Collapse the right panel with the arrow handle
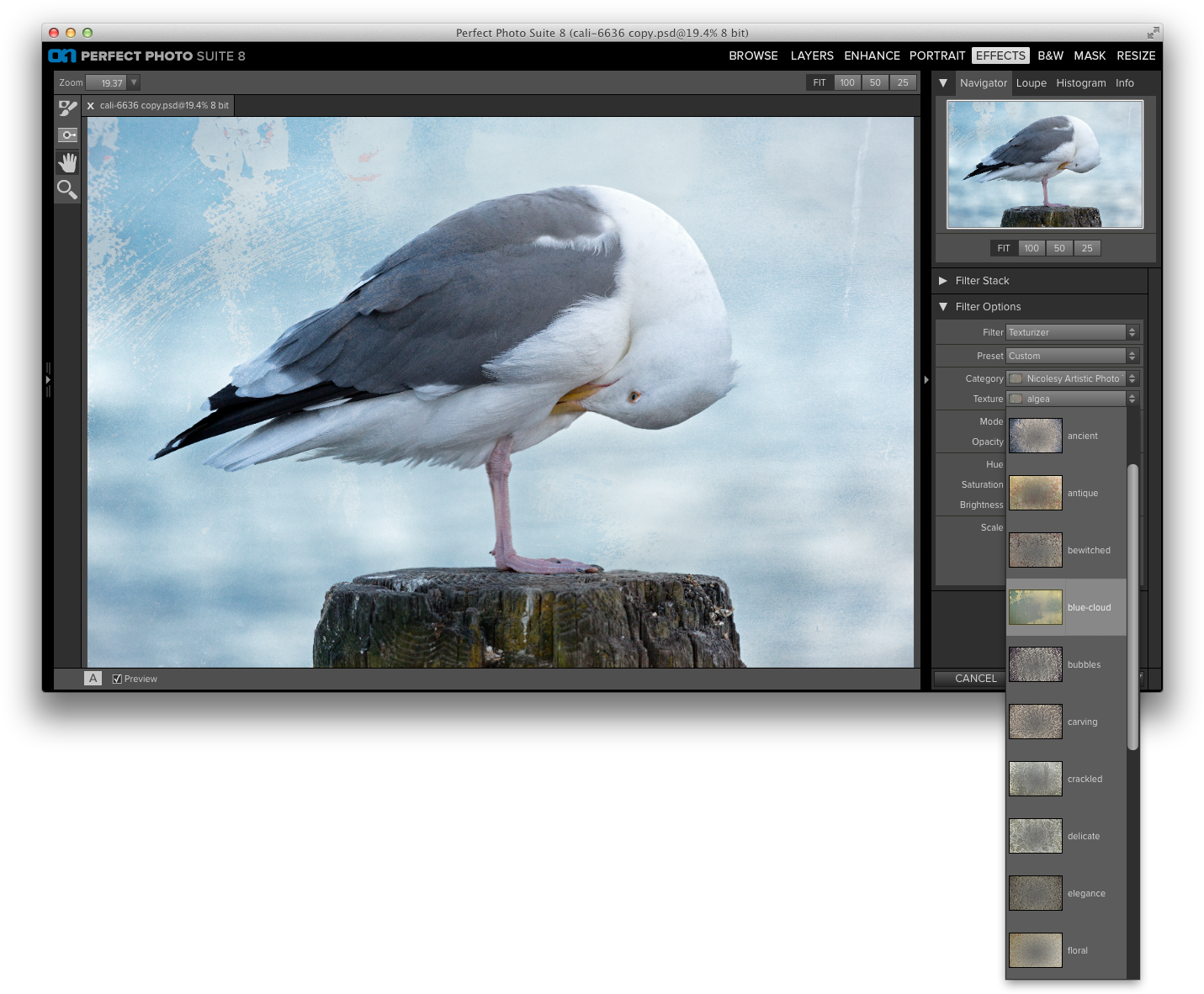 tap(926, 380)
